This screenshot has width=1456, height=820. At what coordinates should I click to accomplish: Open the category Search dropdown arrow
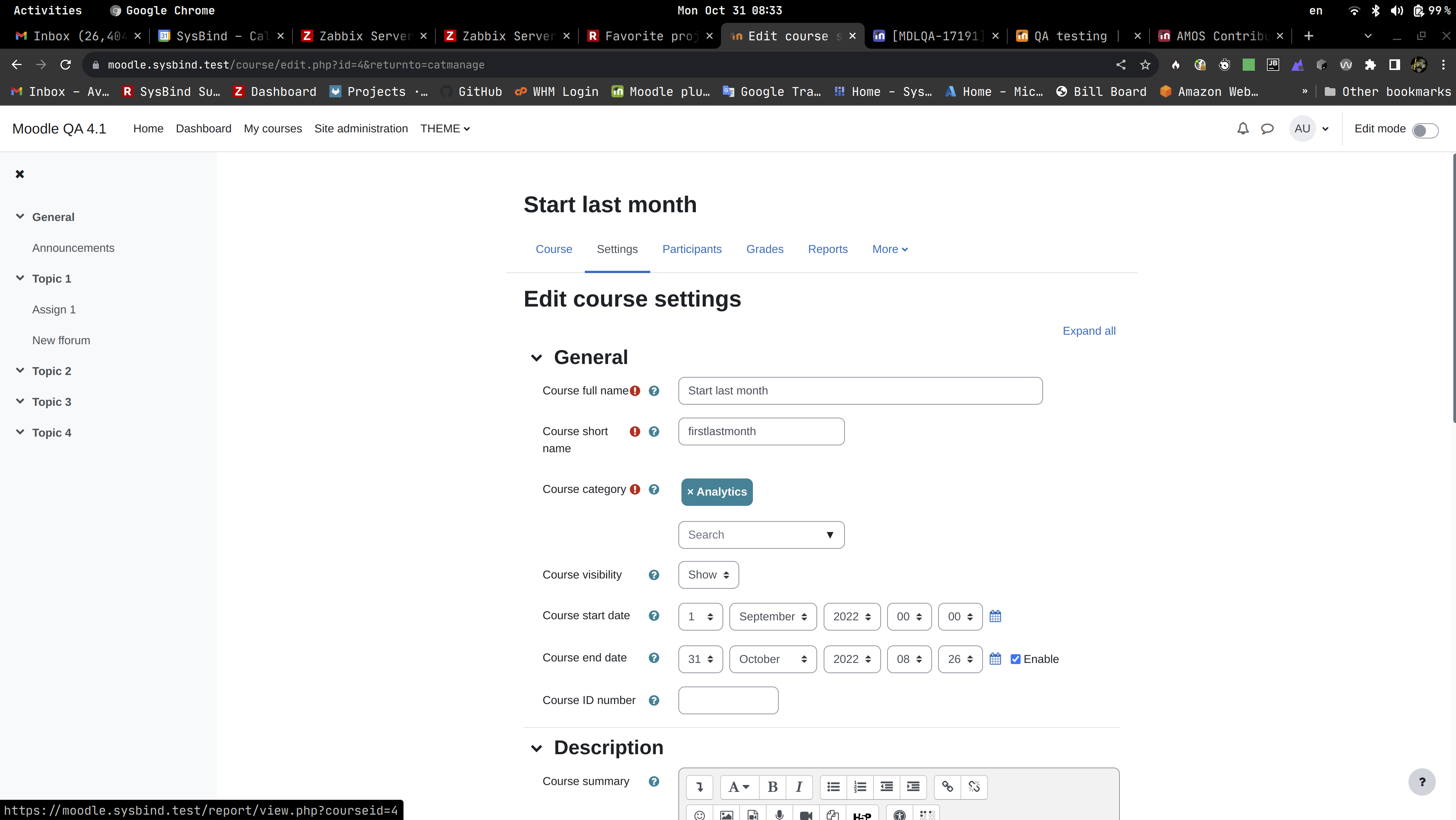pos(830,535)
